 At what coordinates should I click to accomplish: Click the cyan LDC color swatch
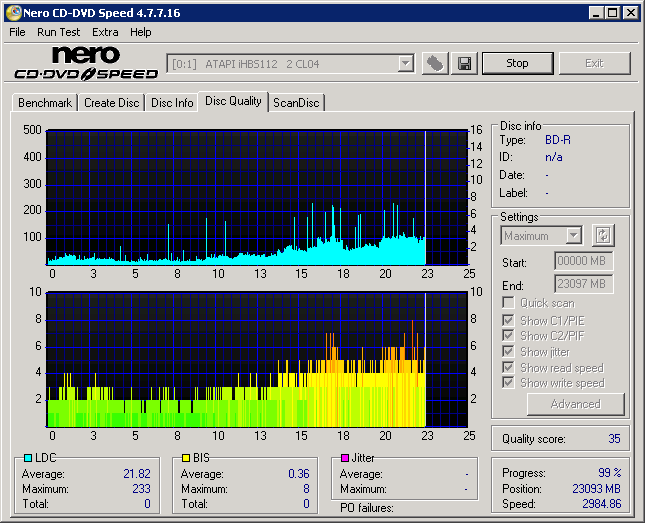(28, 457)
